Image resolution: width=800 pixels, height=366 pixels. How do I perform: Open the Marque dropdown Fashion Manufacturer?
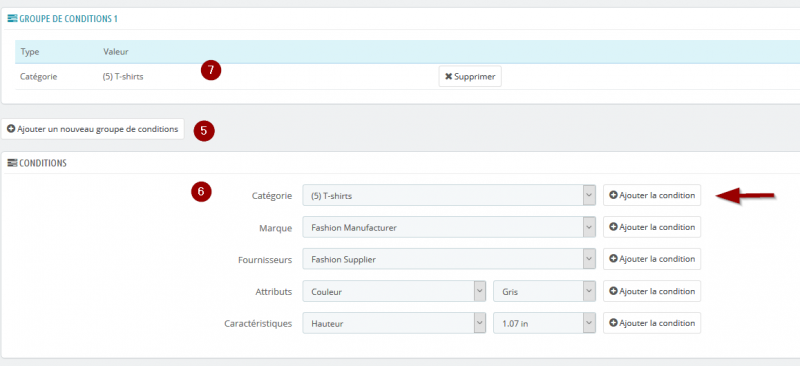coord(449,227)
